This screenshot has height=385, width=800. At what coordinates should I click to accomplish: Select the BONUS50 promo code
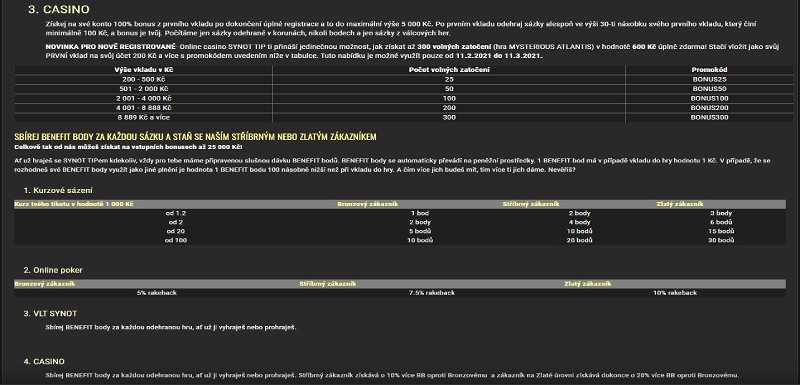[709, 89]
